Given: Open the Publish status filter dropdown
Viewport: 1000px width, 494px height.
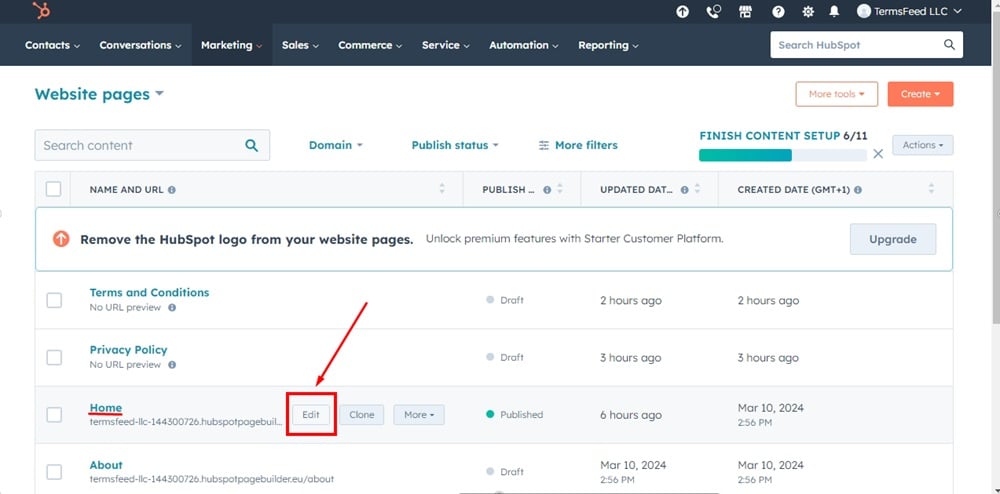Looking at the screenshot, I should point(455,145).
